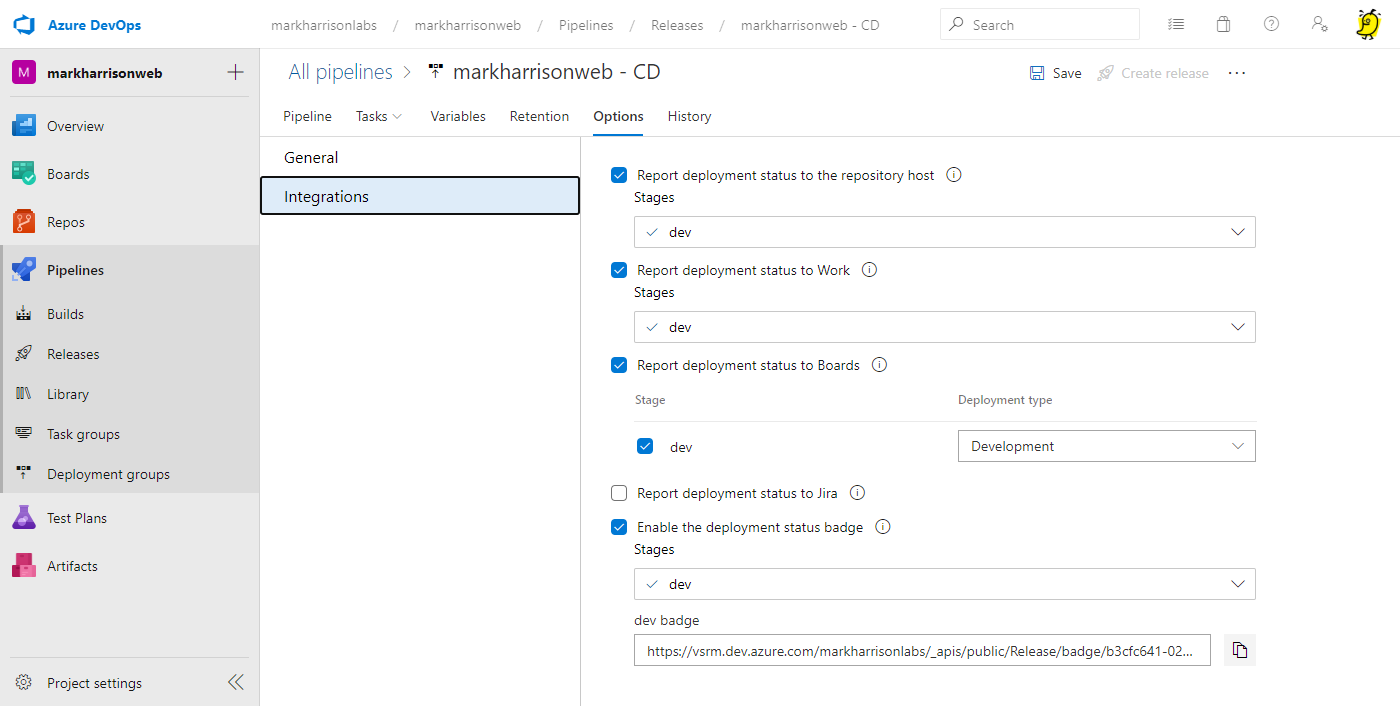This screenshot has height=706, width=1400.
Task: Open the Deployment type Development dropdown
Action: [1106, 446]
